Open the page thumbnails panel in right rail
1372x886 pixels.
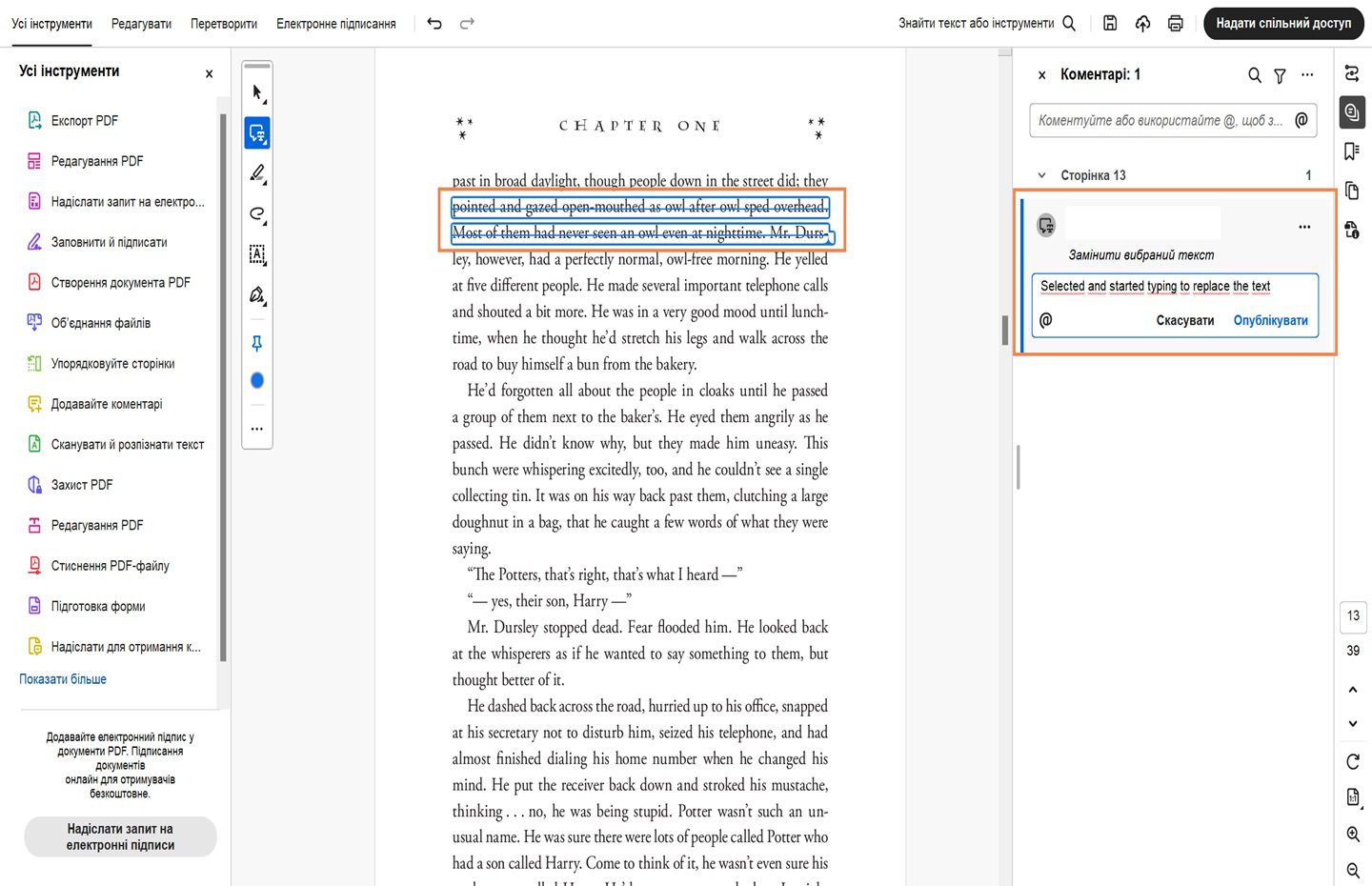[x=1352, y=191]
